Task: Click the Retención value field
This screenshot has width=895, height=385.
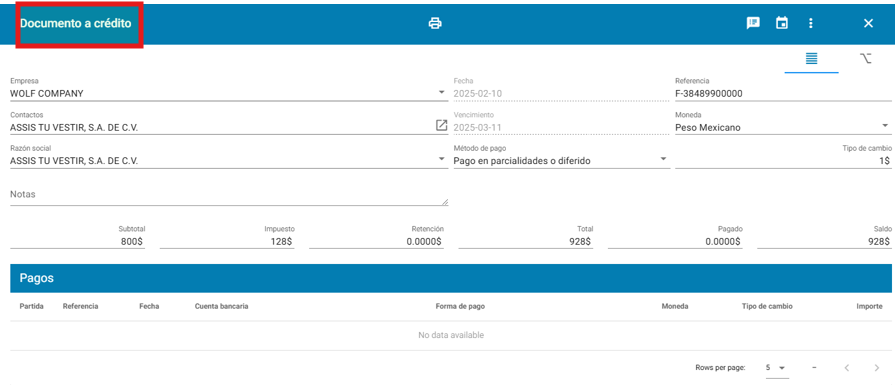Action: pos(377,241)
